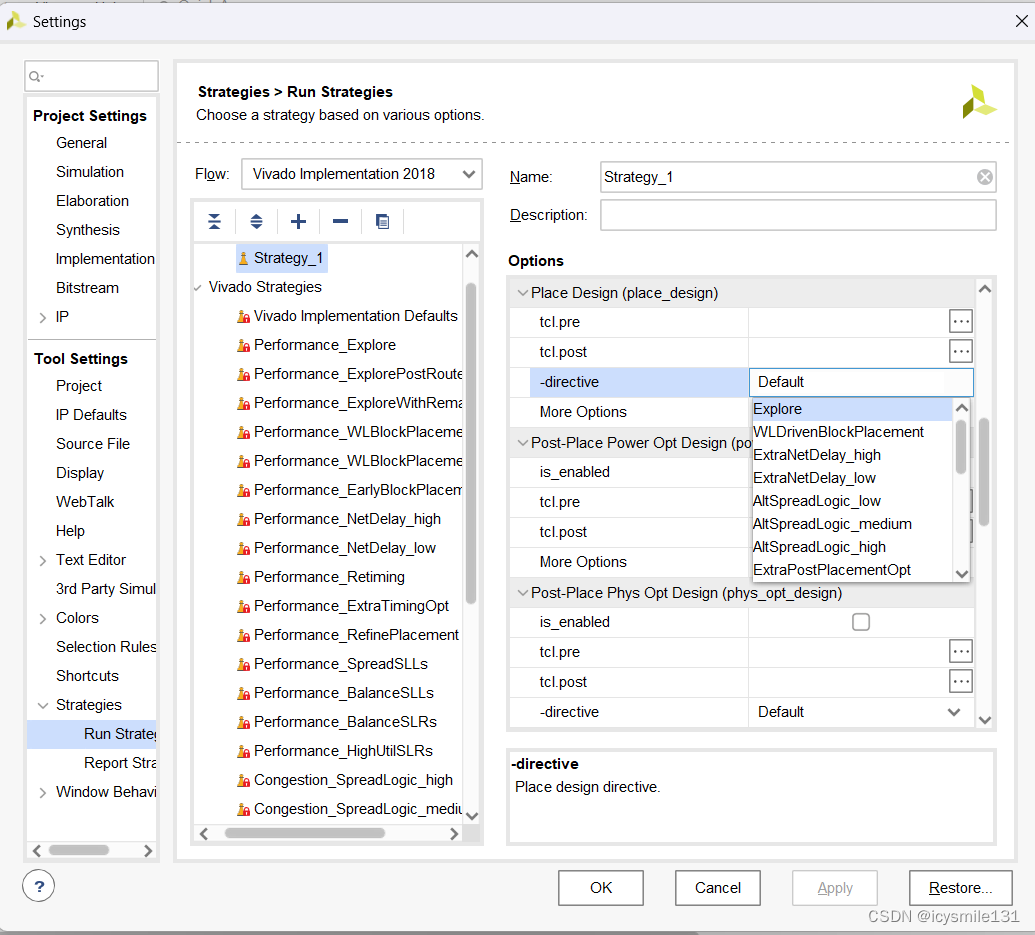Select WLDrivenBlockPlacement directive option
The image size is (1035, 935).
click(x=851, y=432)
